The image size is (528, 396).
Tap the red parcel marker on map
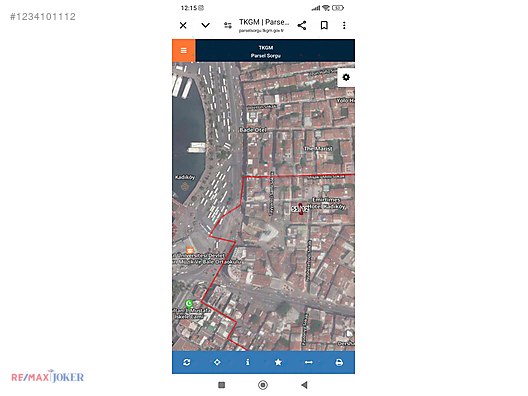[x=301, y=209]
